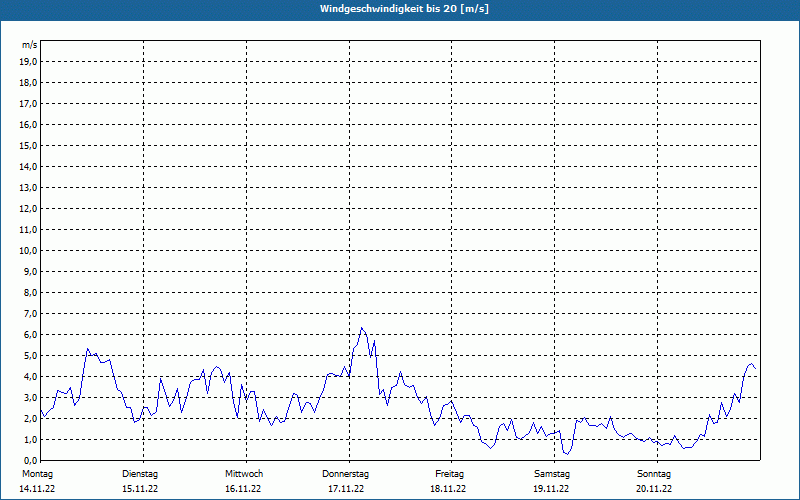Click the wind-speed peak on Donnerstag
Viewport: 800px width, 500px height.
(361, 328)
